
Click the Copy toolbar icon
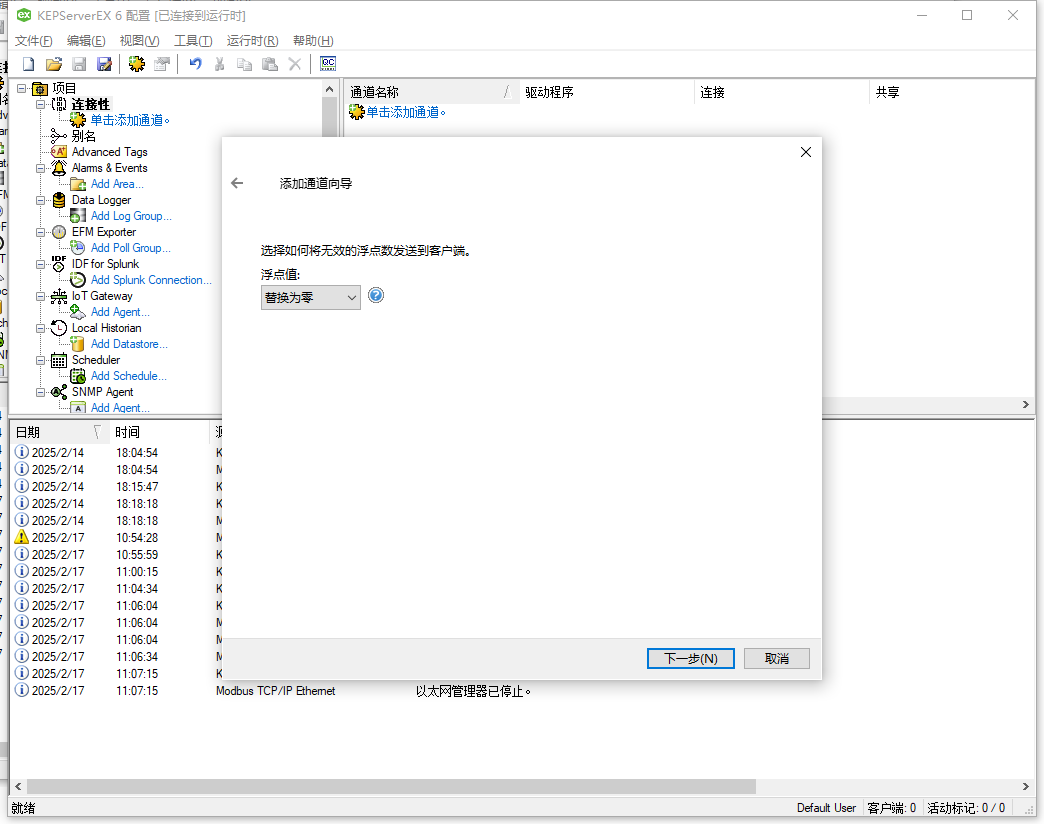244,64
